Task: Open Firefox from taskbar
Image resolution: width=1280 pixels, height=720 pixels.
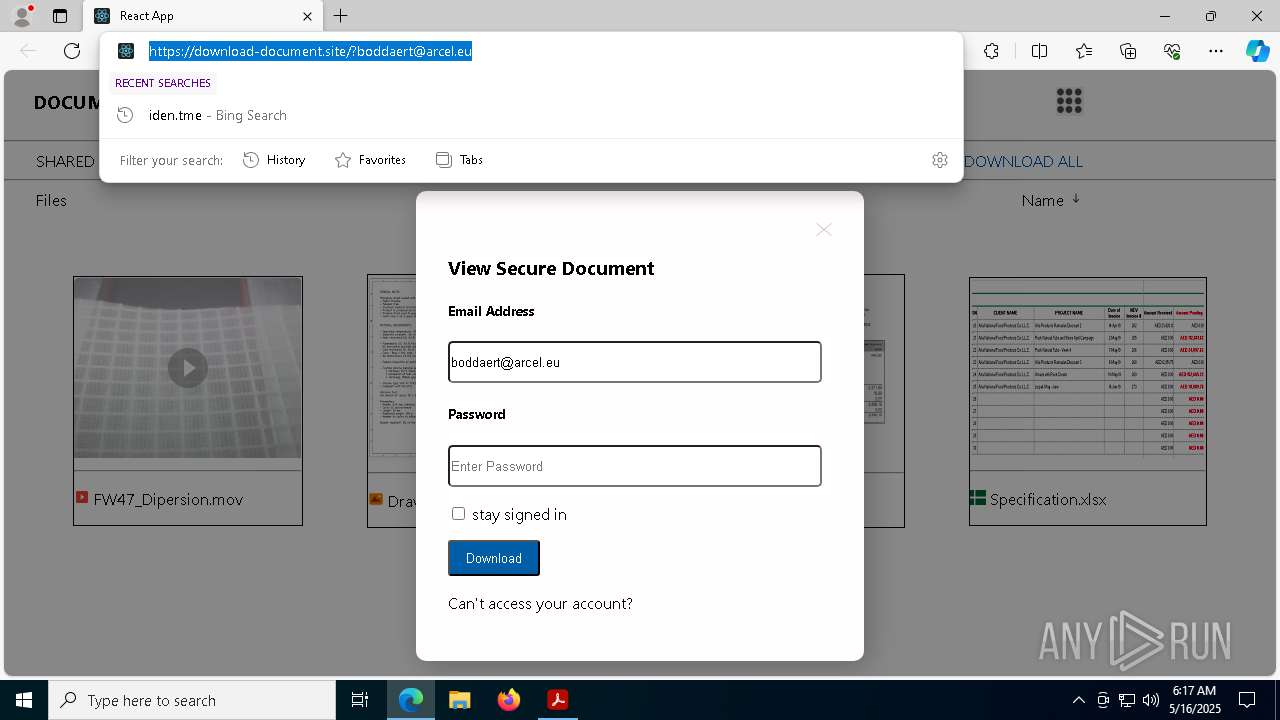Action: click(508, 700)
